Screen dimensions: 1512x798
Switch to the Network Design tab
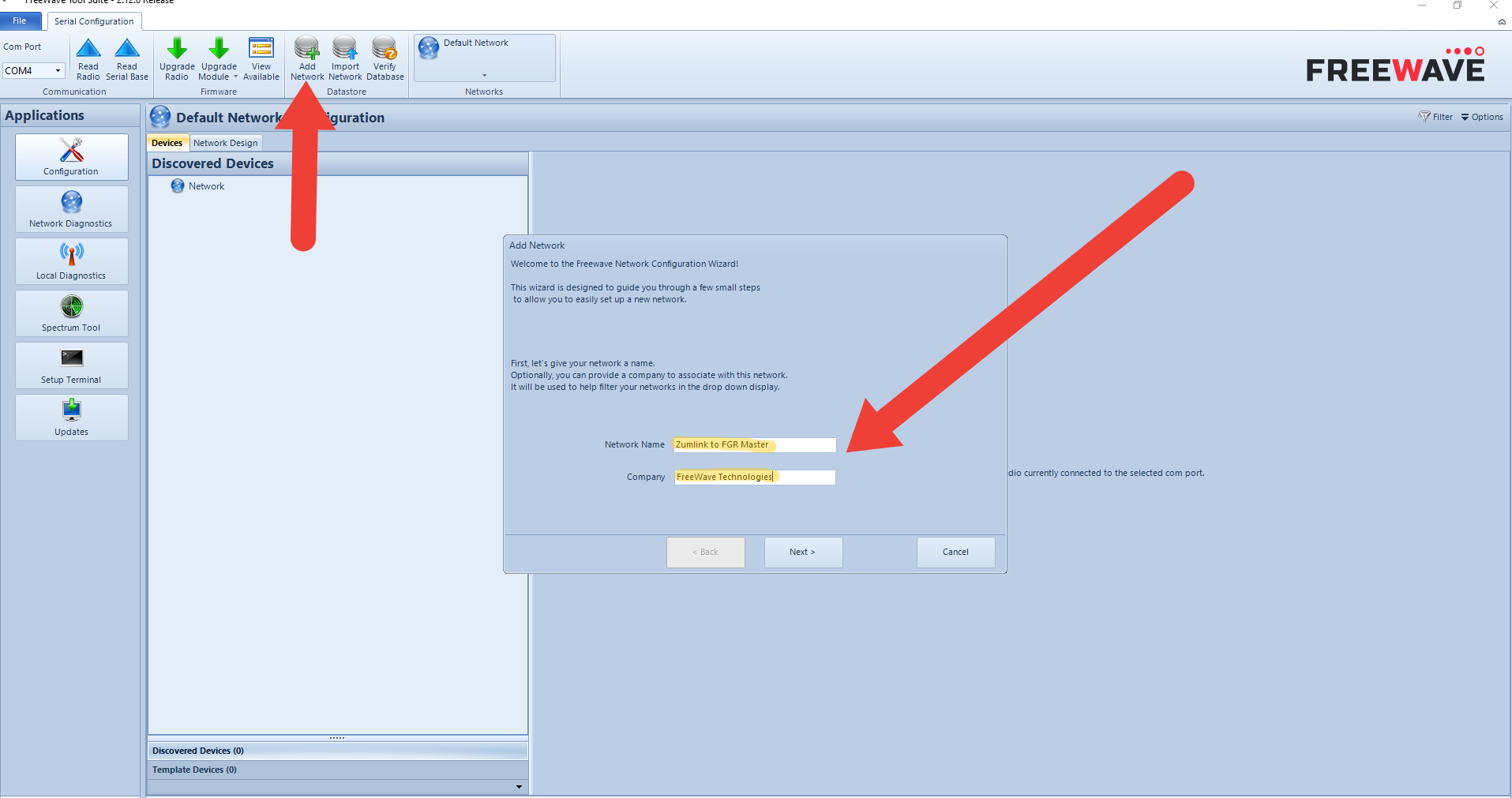point(226,143)
